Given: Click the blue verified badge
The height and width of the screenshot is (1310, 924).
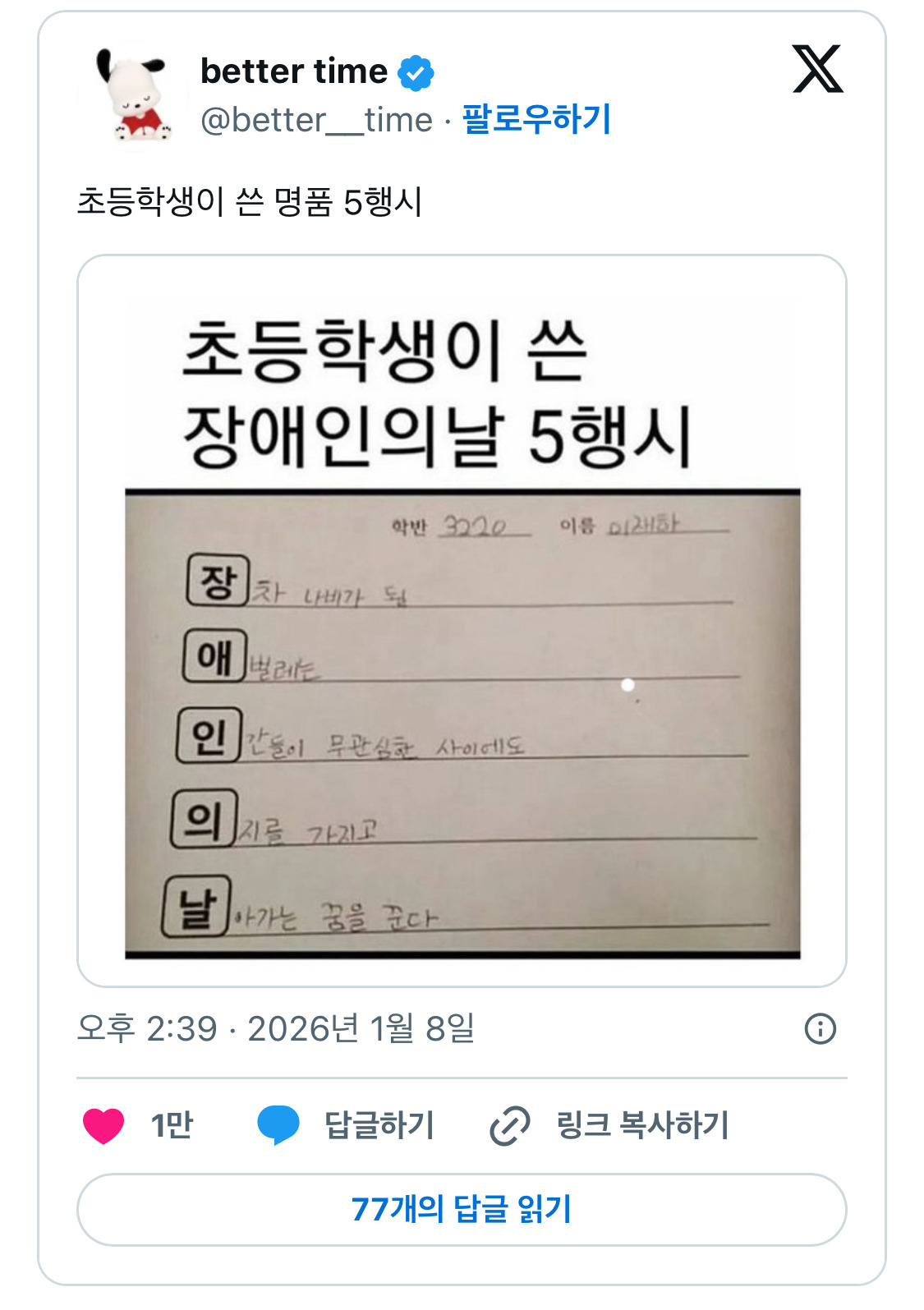Looking at the screenshot, I should tap(416, 72).
